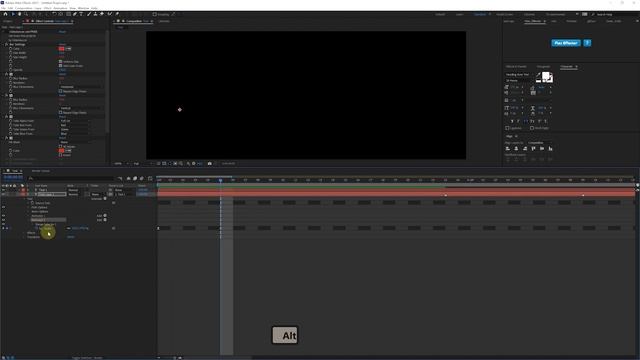Select the Pen tool
Screen dimensions: 640x360
[x=75, y=14]
